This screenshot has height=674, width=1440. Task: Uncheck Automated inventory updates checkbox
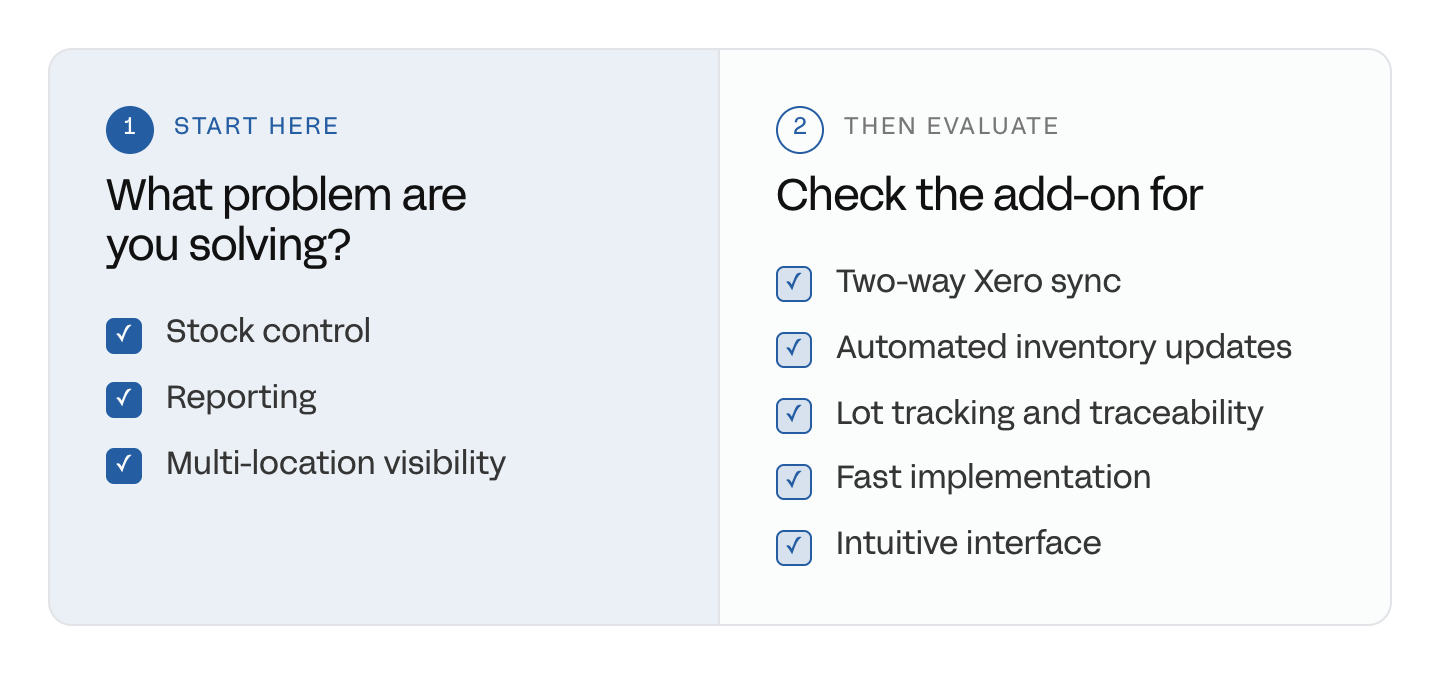(794, 349)
